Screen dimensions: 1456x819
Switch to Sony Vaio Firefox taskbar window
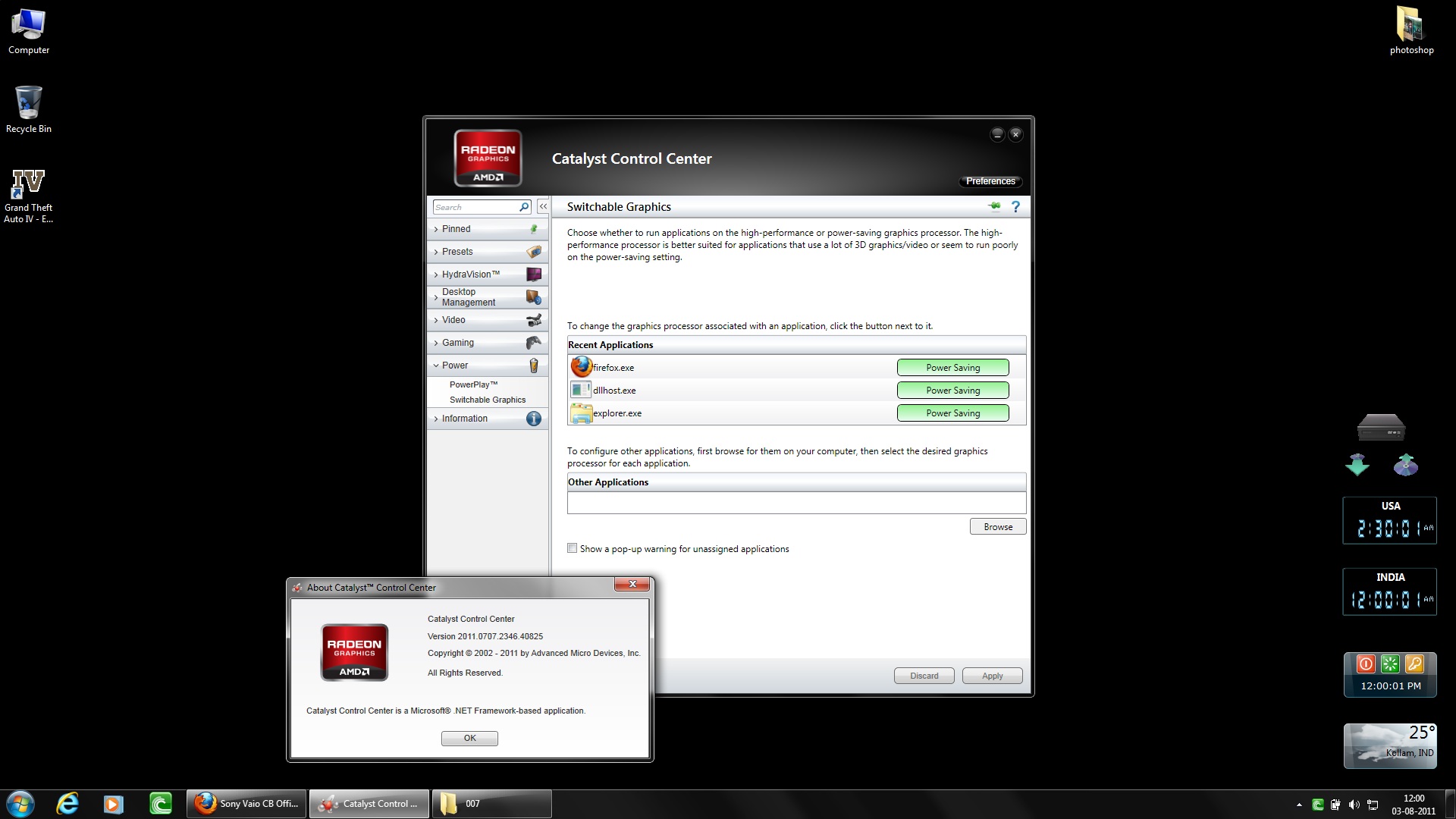point(247,804)
